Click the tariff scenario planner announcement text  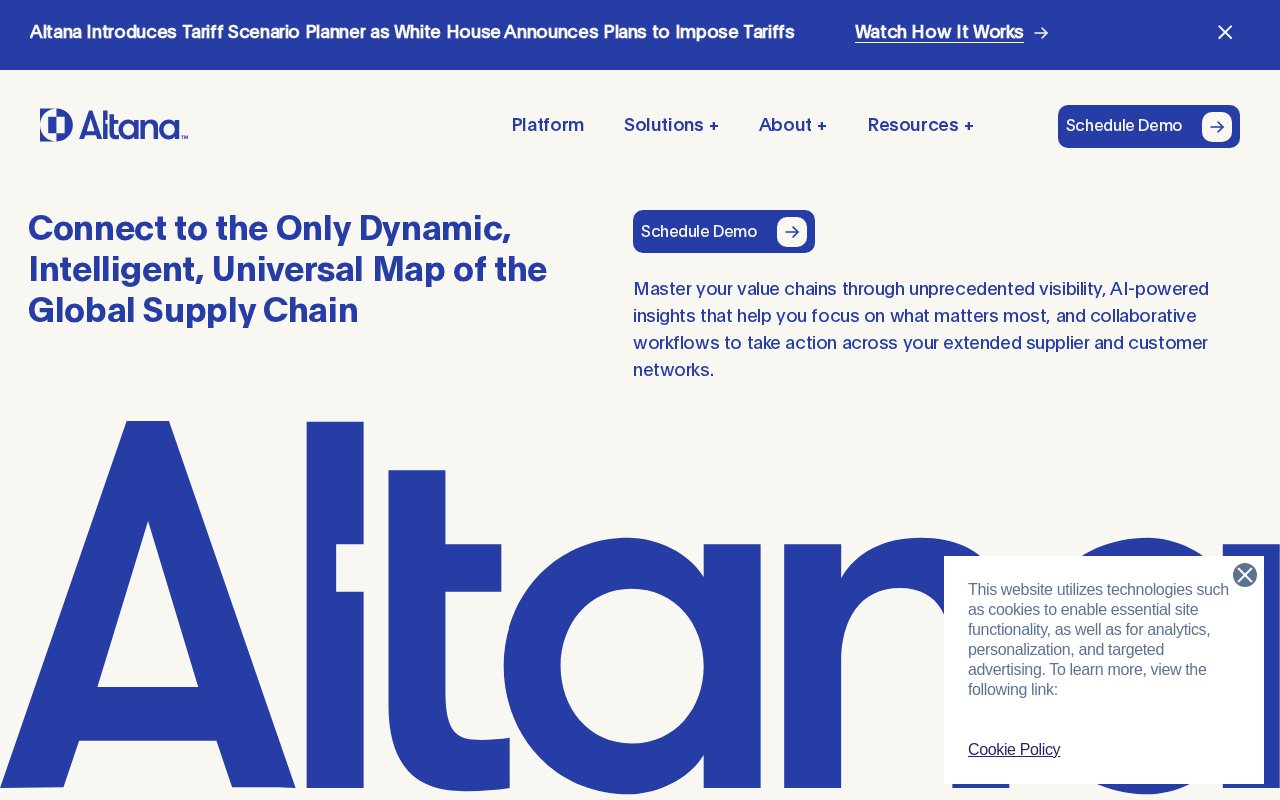tap(412, 32)
